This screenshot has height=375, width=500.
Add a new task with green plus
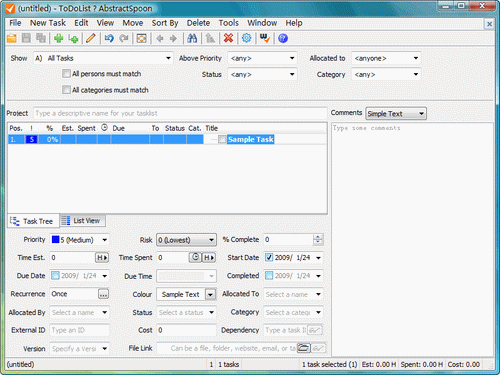59,38
